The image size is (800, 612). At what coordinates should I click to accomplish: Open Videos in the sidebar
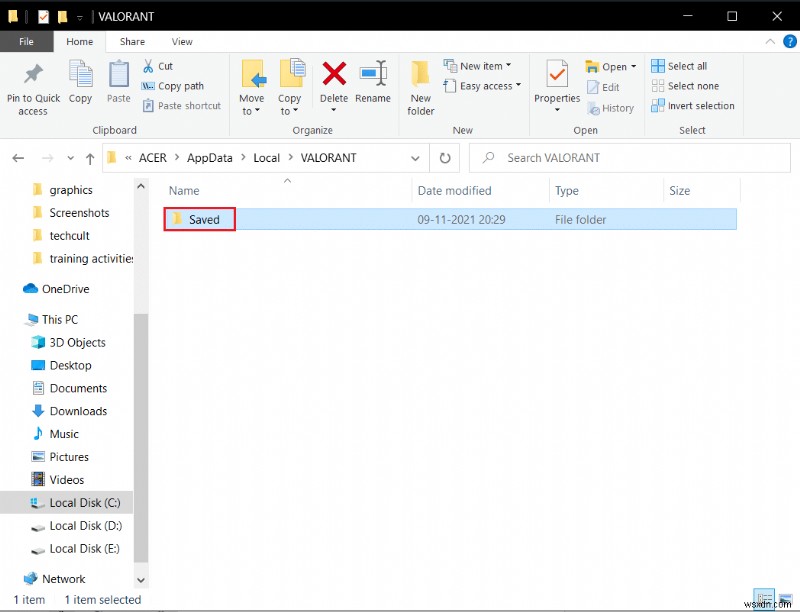(58, 480)
